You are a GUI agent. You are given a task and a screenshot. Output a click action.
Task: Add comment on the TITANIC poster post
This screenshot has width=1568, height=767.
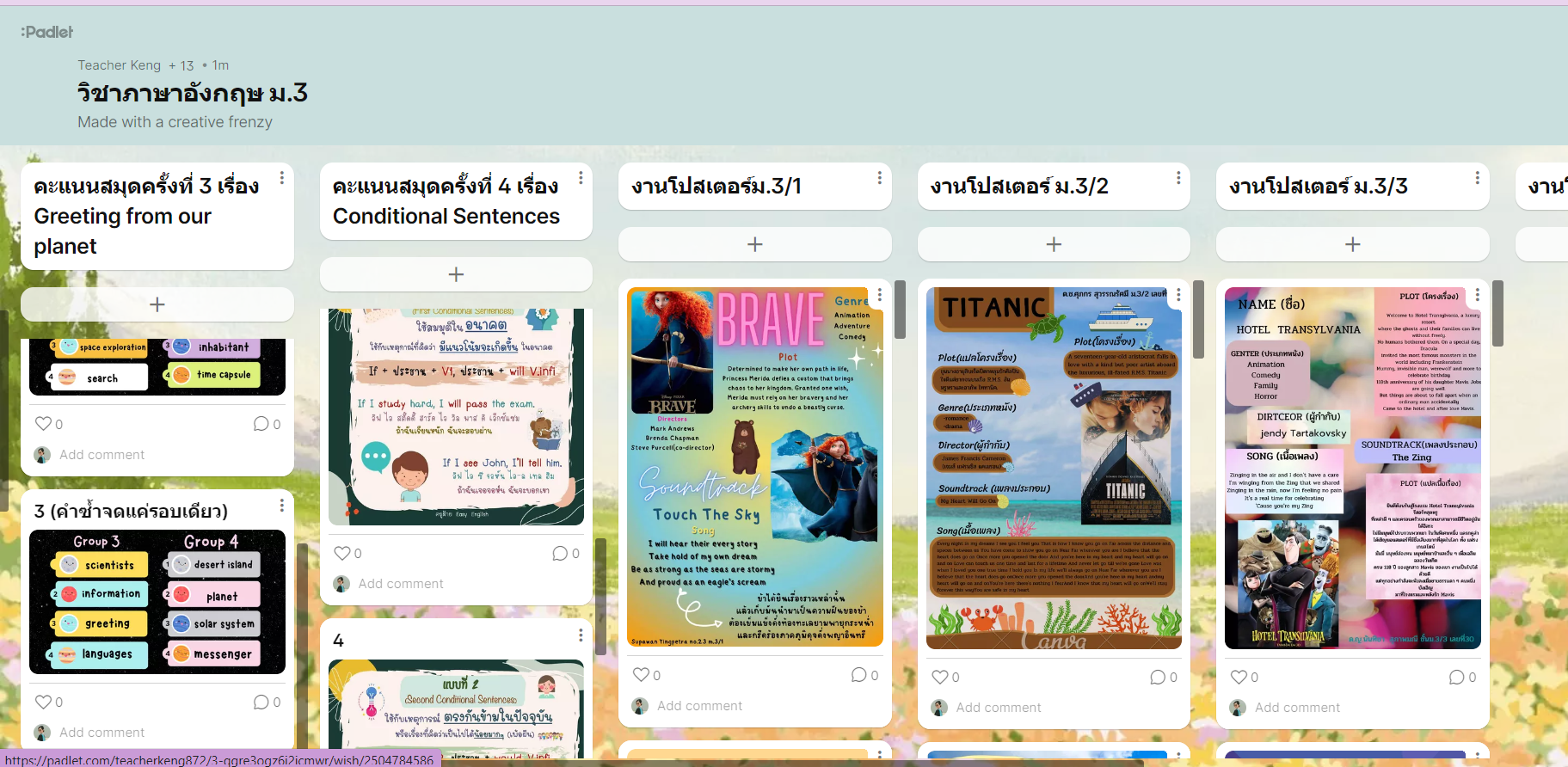coord(999,708)
